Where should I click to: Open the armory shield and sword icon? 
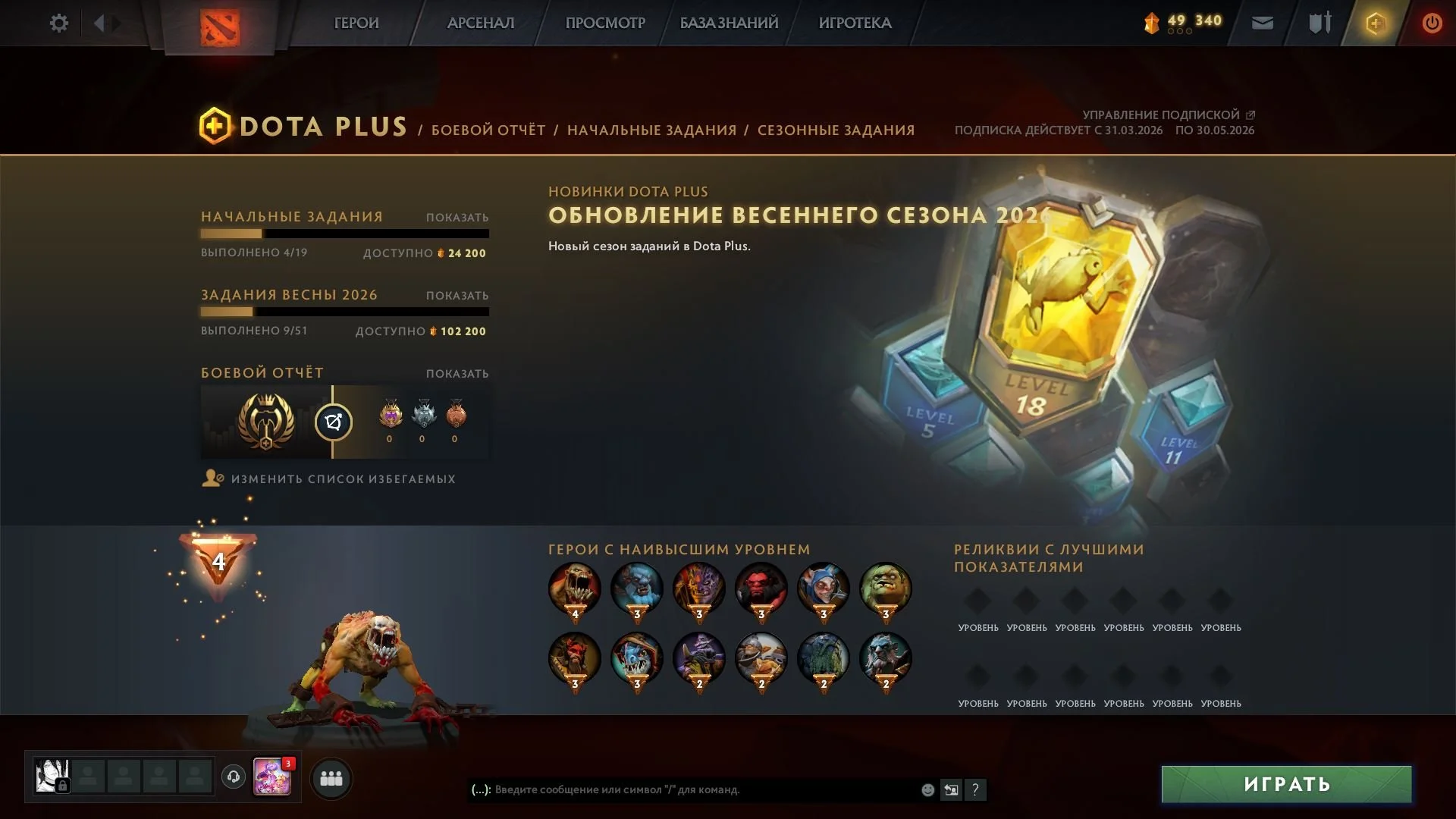pyautogui.click(x=1320, y=23)
